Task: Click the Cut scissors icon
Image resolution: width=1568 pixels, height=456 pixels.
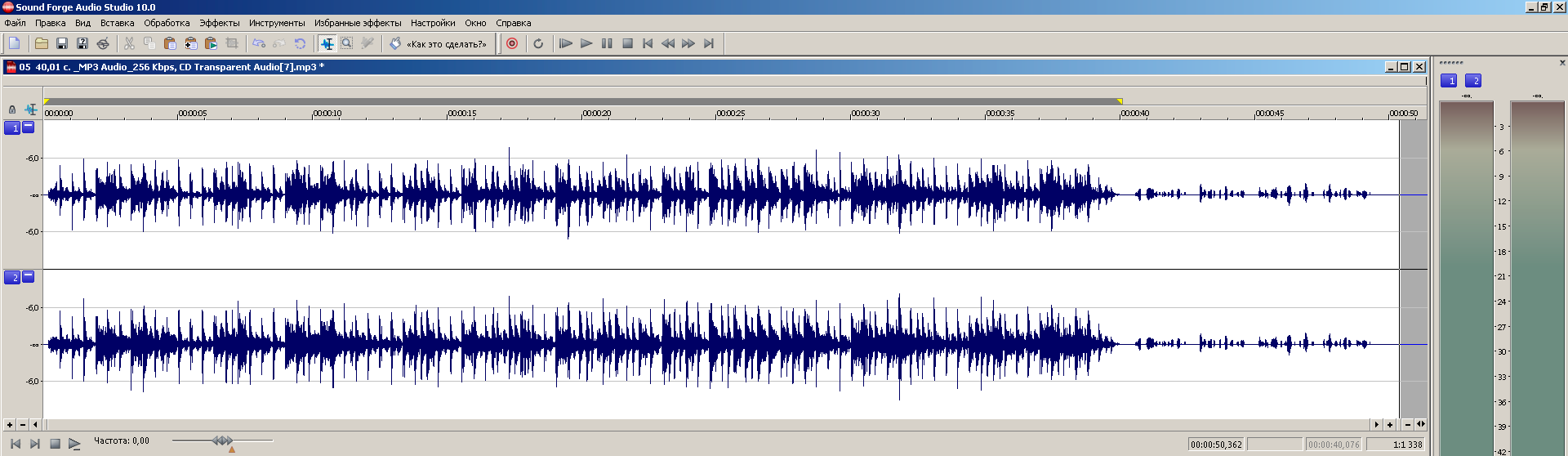Action: click(129, 43)
